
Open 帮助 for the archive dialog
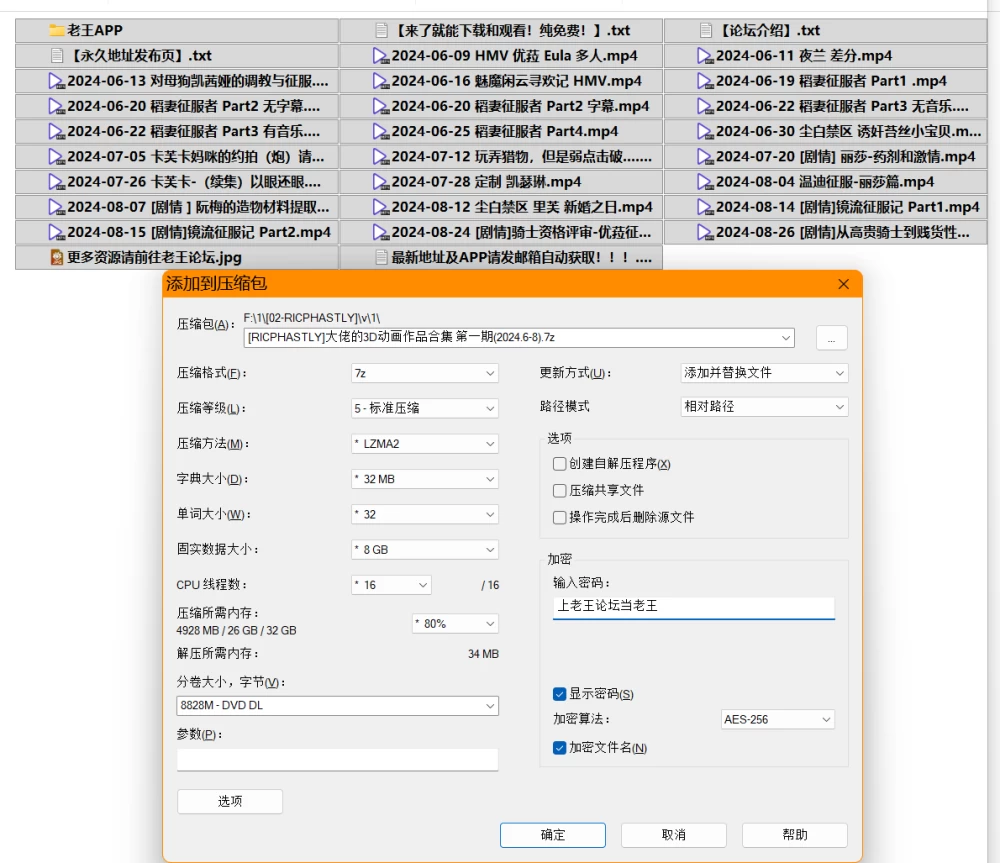pyautogui.click(x=795, y=835)
